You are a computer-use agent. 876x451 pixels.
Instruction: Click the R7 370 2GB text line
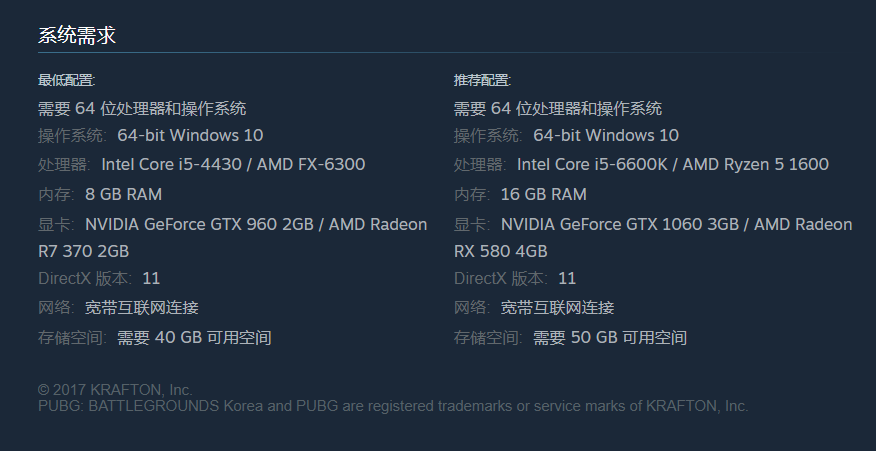tap(83, 251)
